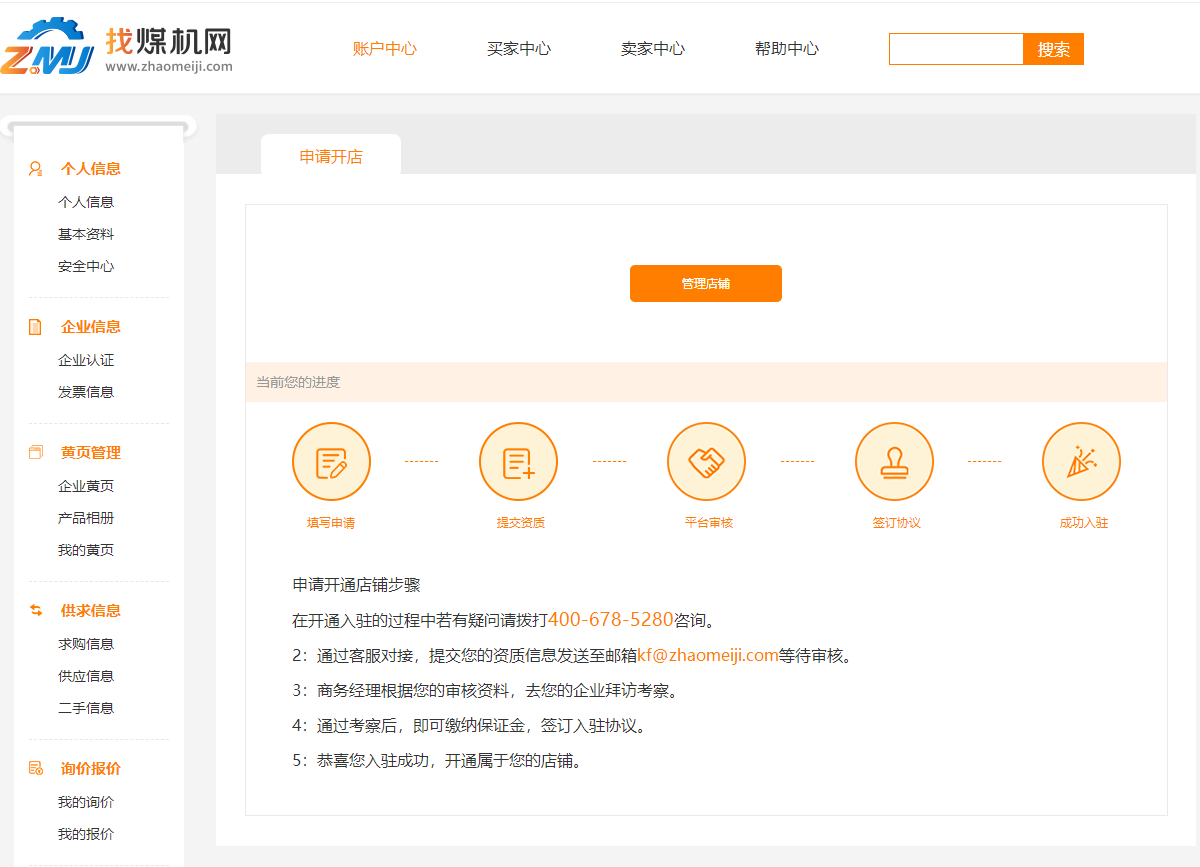Screen dimensions: 1200x867
Task: Click the 提交资质 document icon
Action: [x=518, y=461]
